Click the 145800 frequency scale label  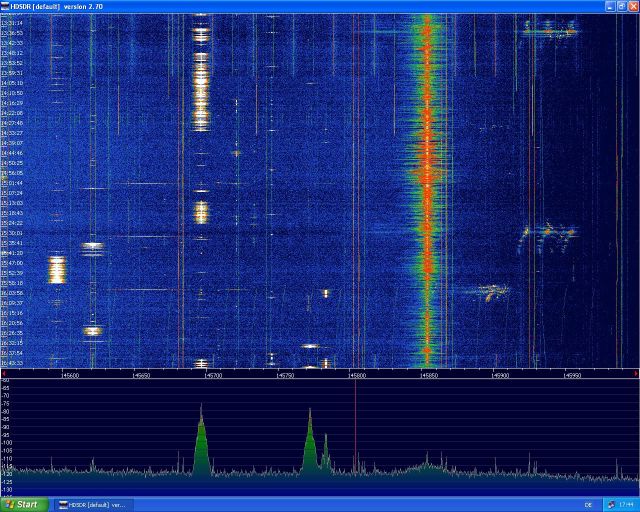[x=357, y=375]
